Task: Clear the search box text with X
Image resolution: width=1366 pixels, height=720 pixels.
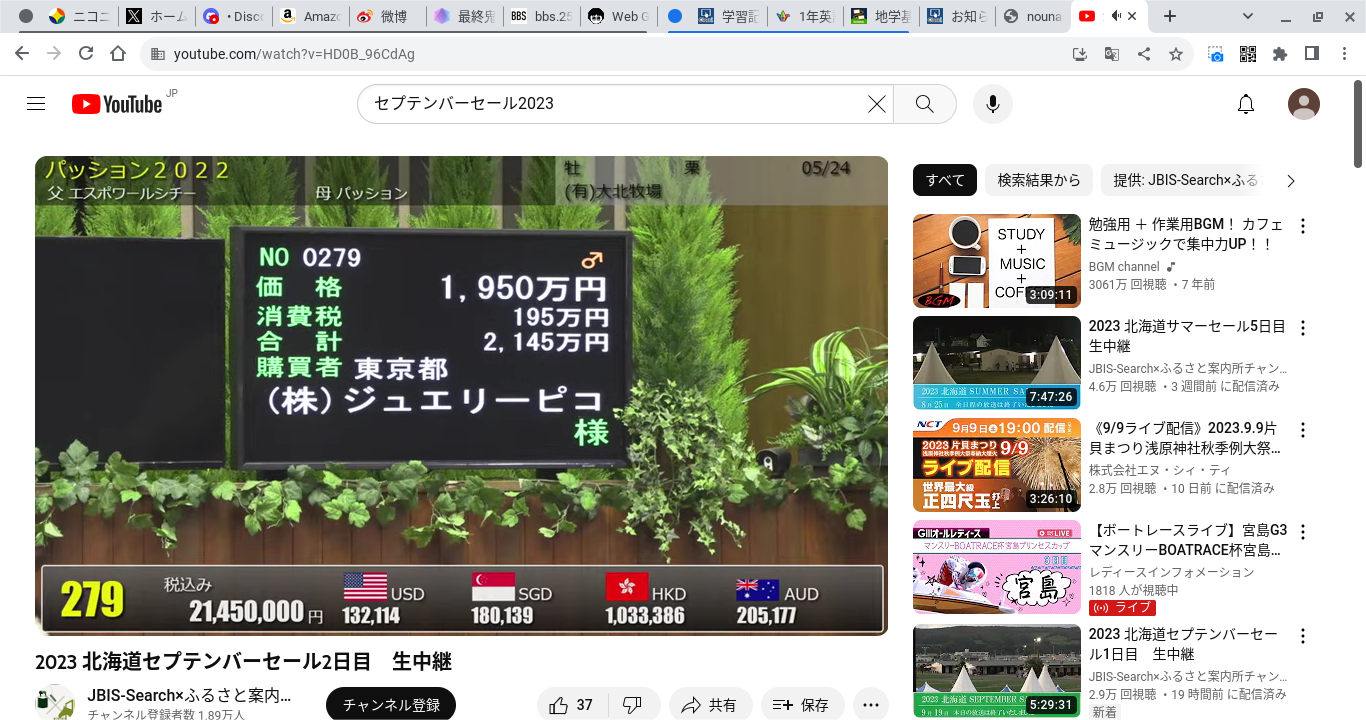Action: (x=876, y=104)
